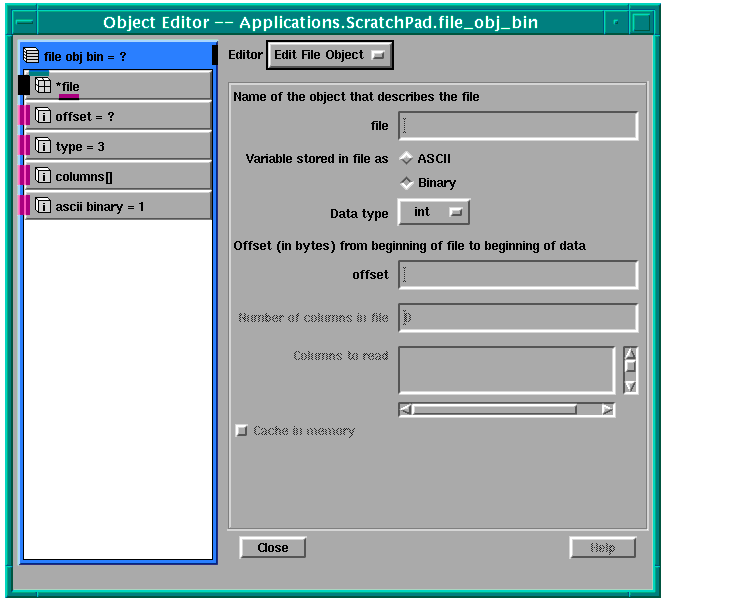Click the file obj bin stack icon
The image size is (752, 600).
pyautogui.click(x=32, y=56)
